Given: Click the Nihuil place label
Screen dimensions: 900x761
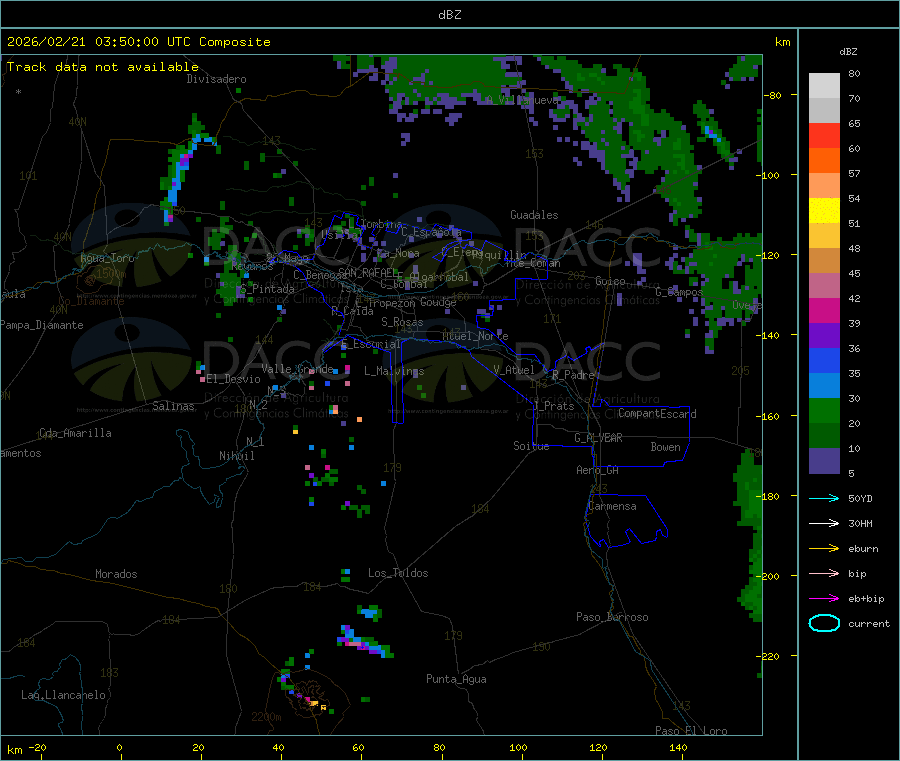Looking at the screenshot, I should [x=236, y=456].
